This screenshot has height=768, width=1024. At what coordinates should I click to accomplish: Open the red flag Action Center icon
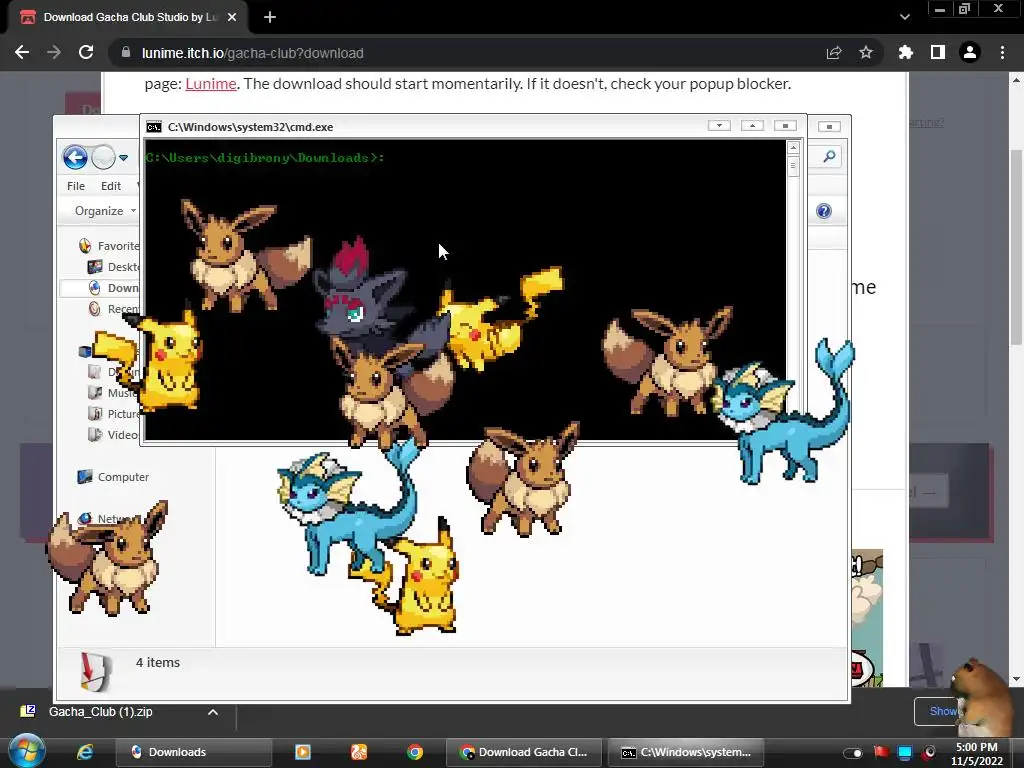point(881,752)
